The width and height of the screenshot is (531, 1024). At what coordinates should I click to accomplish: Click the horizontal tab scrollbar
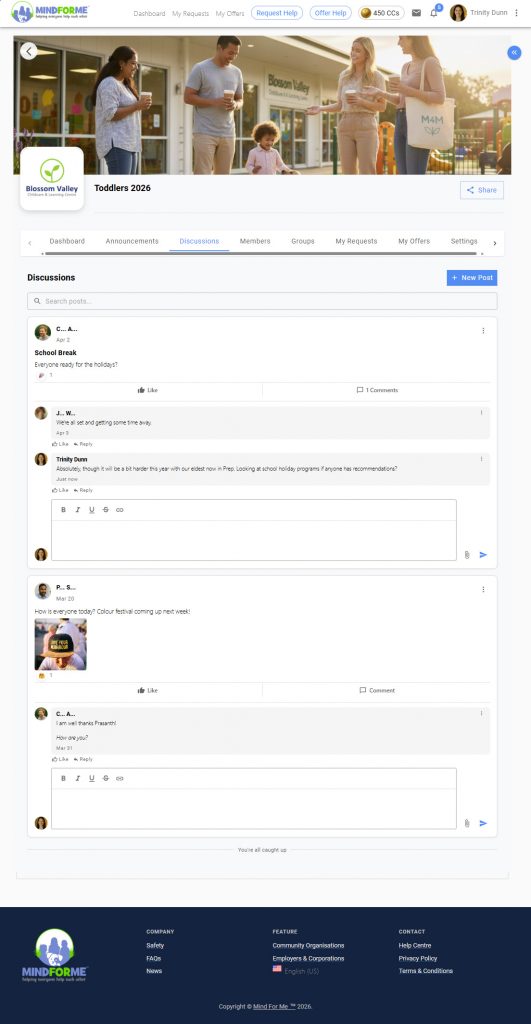262,253
